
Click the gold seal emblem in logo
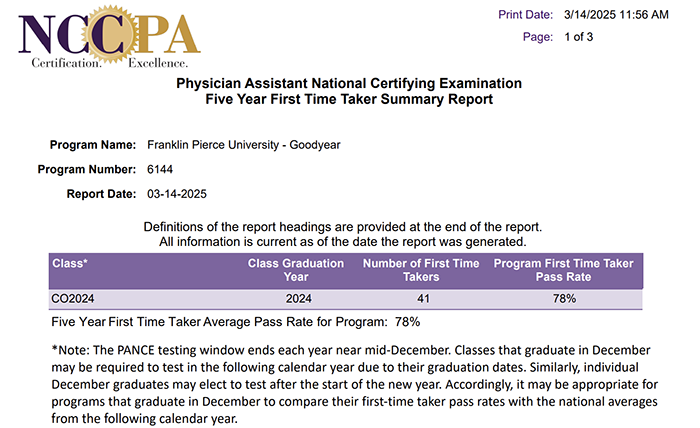[x=110, y=34]
